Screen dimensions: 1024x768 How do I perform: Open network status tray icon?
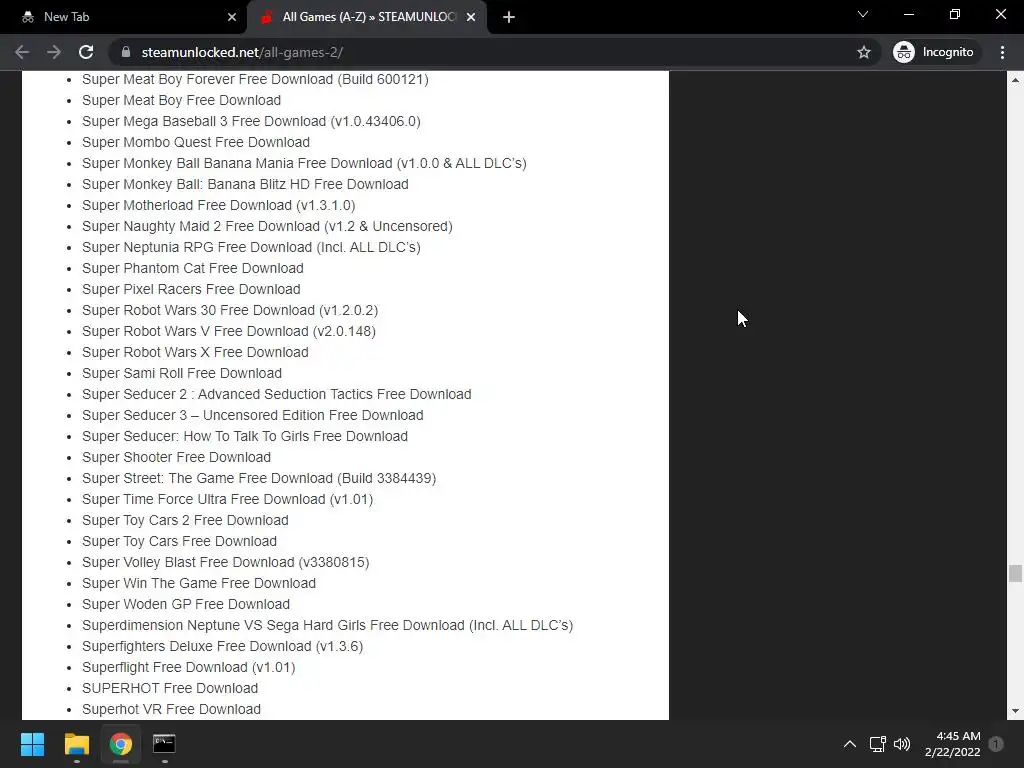coord(877,744)
